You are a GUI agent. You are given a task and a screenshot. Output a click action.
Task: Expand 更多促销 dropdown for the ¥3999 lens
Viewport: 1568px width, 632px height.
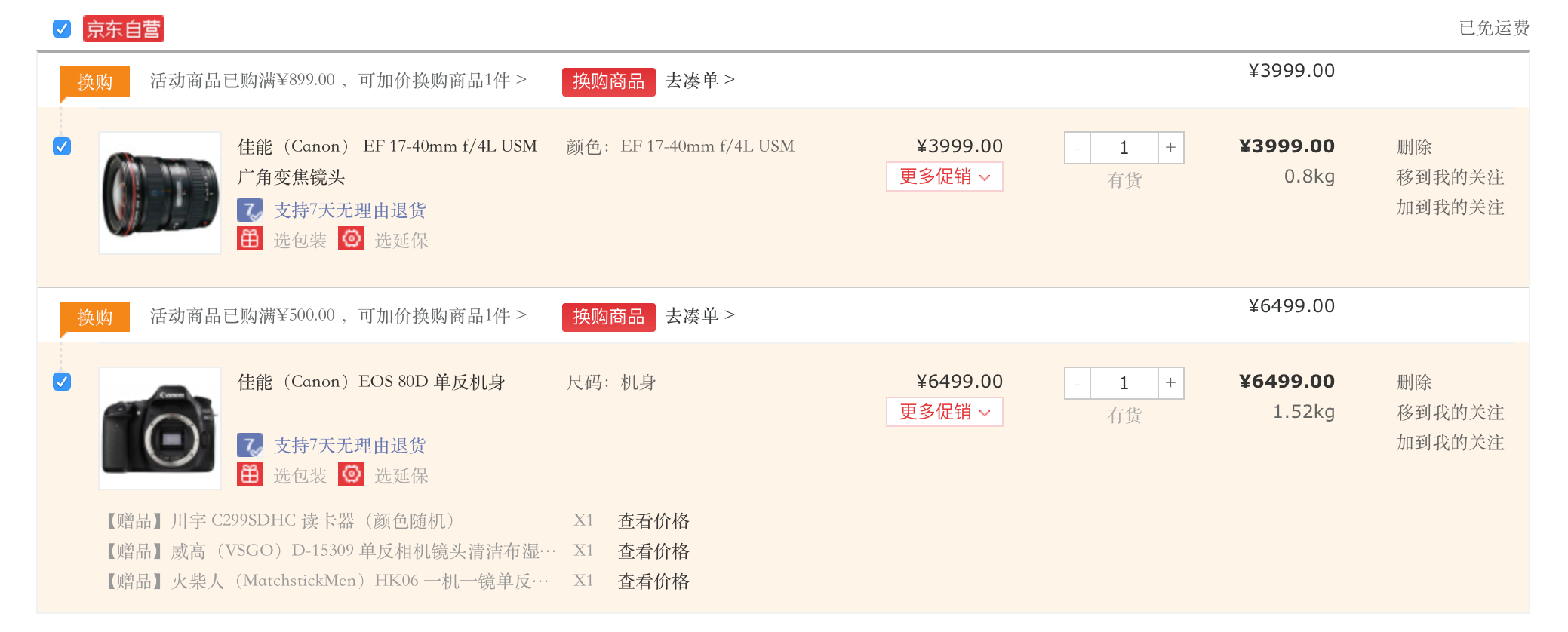pos(944,176)
